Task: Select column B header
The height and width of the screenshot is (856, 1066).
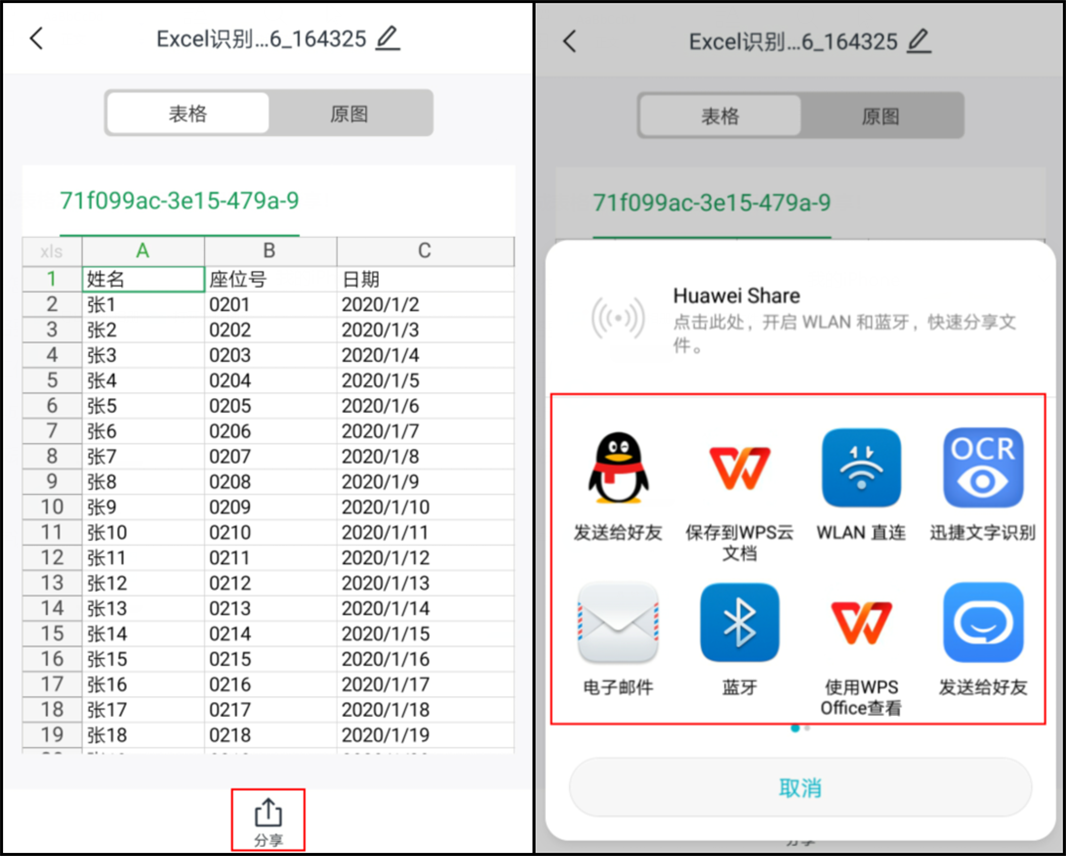Action: coord(270,251)
